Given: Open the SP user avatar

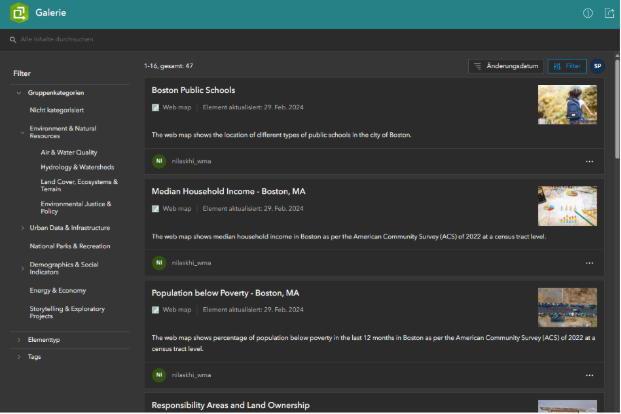Looking at the screenshot, I should 598,66.
